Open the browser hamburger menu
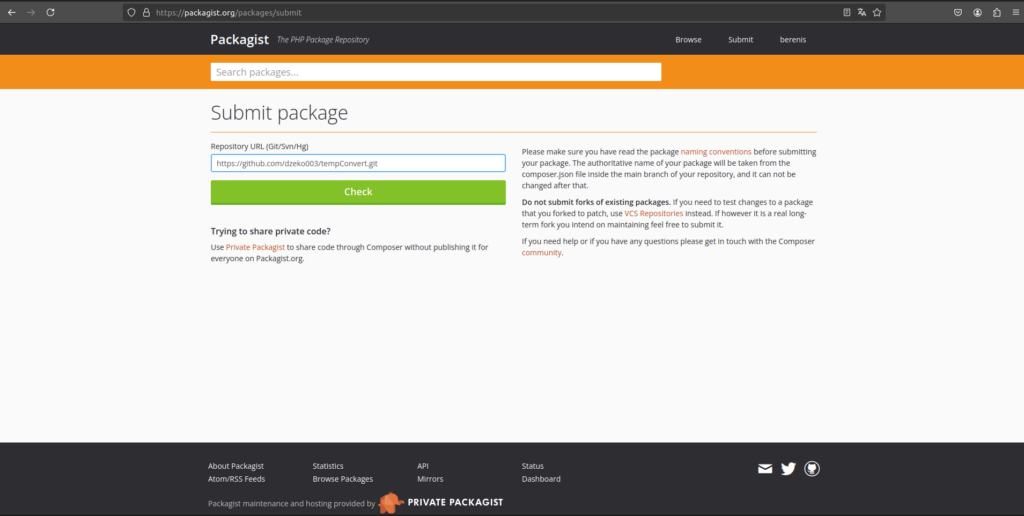 coord(1016,12)
